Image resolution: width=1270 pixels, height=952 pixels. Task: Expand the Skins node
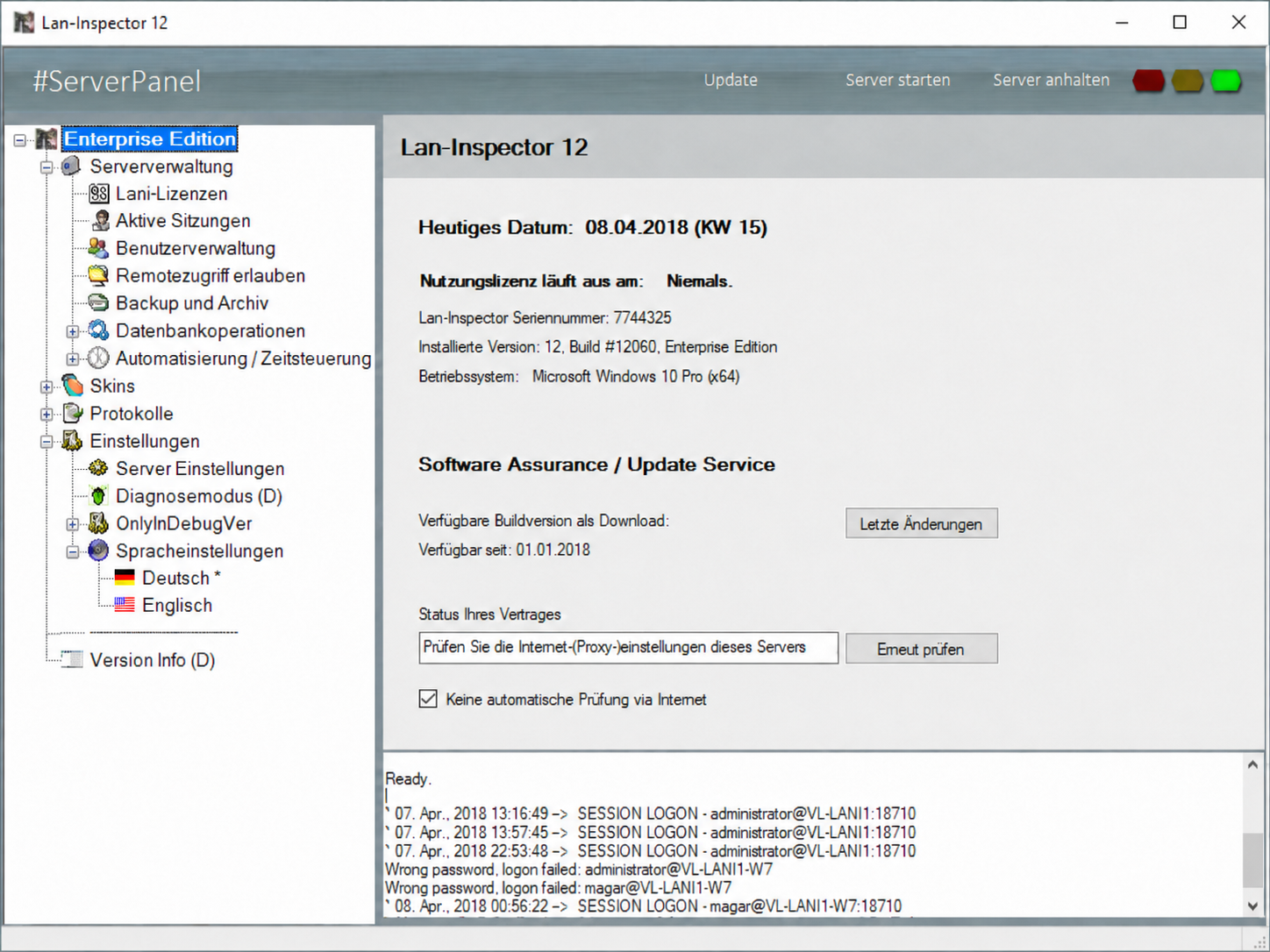(46, 387)
